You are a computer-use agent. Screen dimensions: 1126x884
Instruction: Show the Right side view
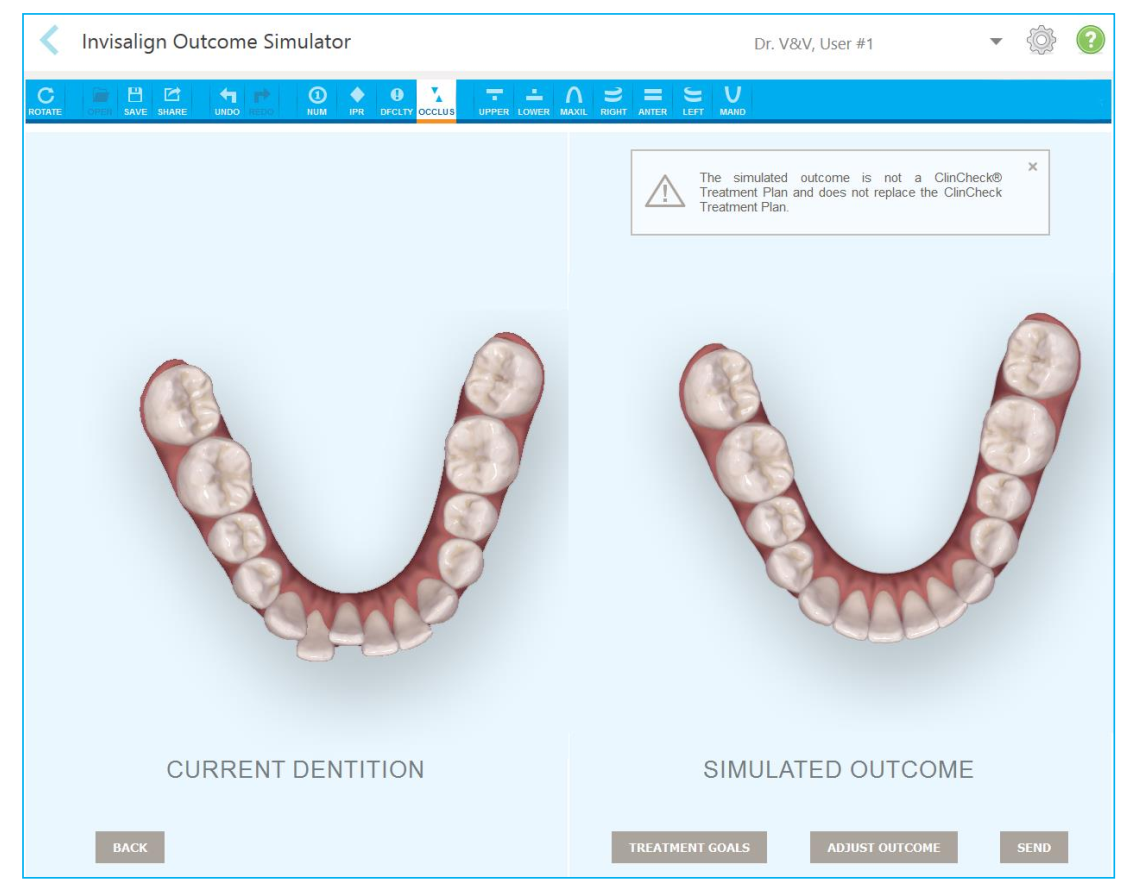click(613, 100)
